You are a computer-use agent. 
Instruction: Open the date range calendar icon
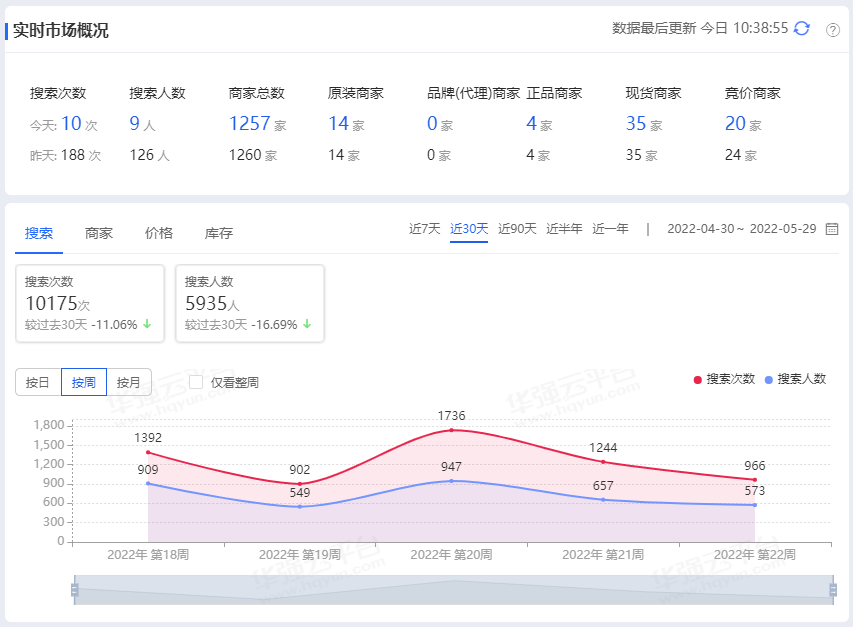(831, 228)
